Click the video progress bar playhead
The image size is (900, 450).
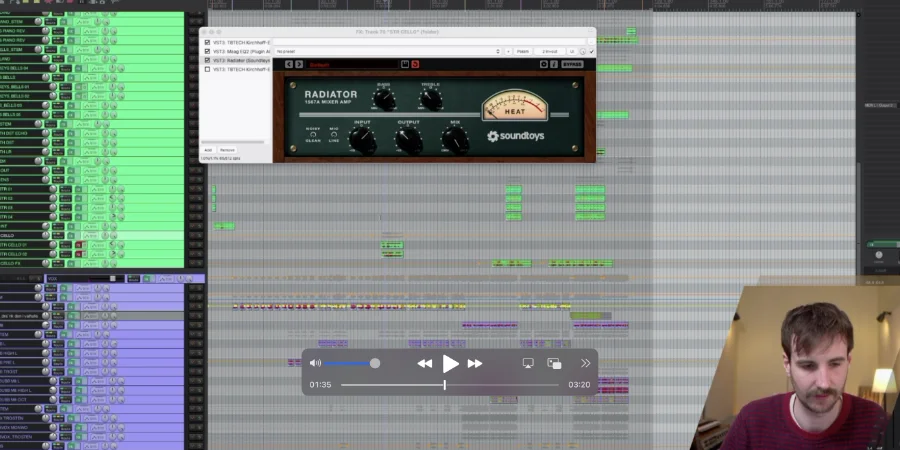[444, 385]
